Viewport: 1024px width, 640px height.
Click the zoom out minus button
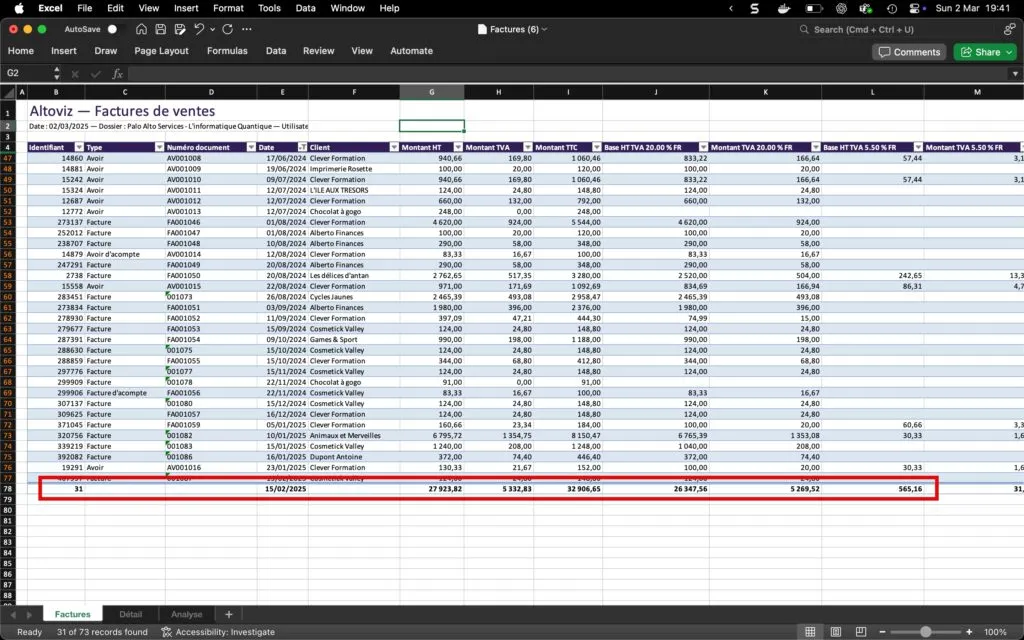[x=882, y=632]
